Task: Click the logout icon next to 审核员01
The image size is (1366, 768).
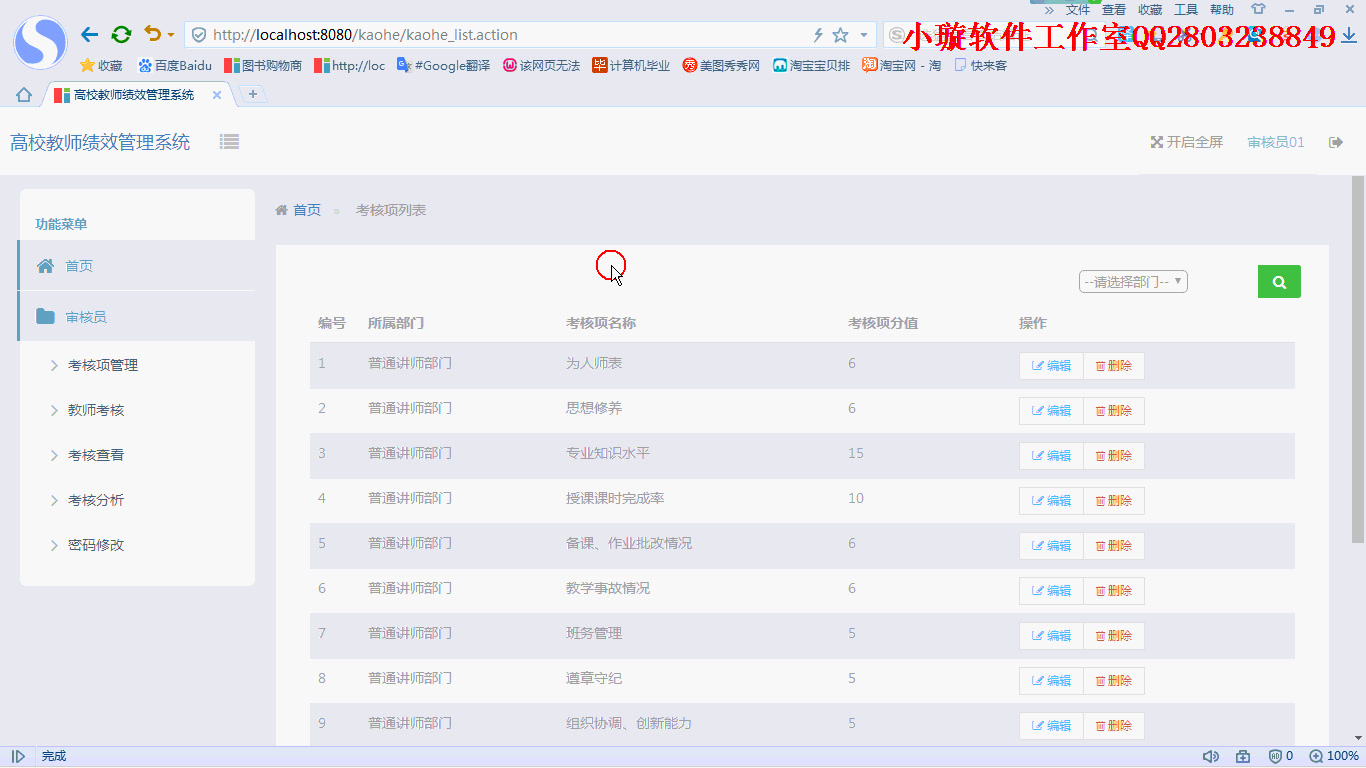Action: (1336, 142)
